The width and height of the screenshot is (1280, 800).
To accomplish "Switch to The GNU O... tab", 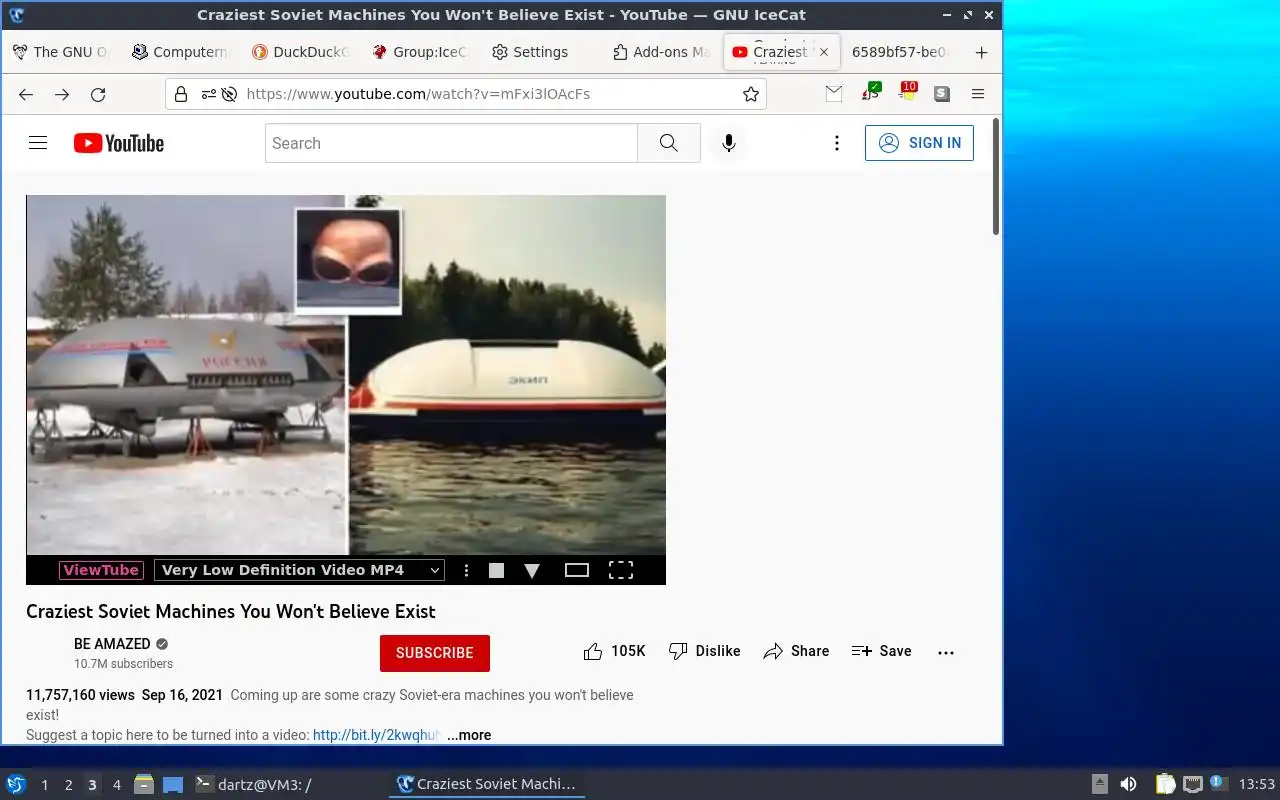I will tap(61, 52).
